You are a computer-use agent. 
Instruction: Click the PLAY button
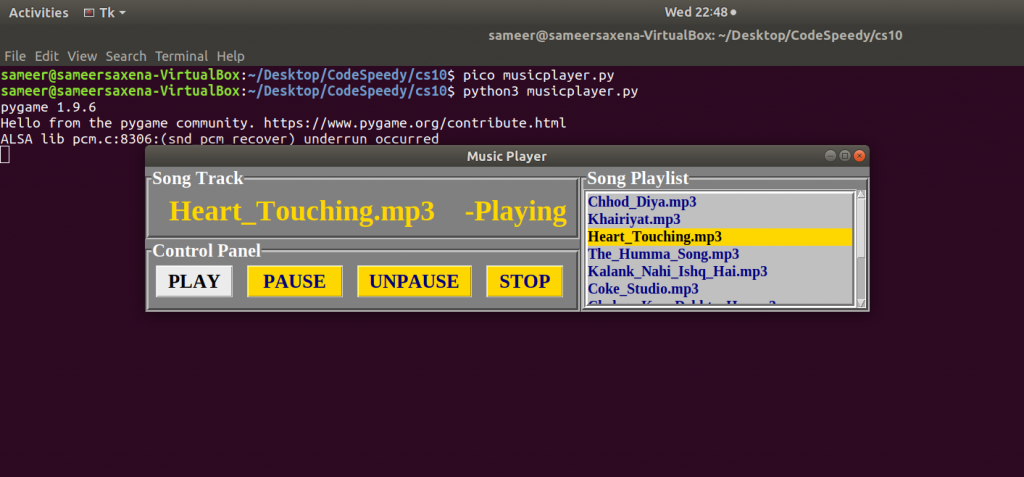[194, 282]
